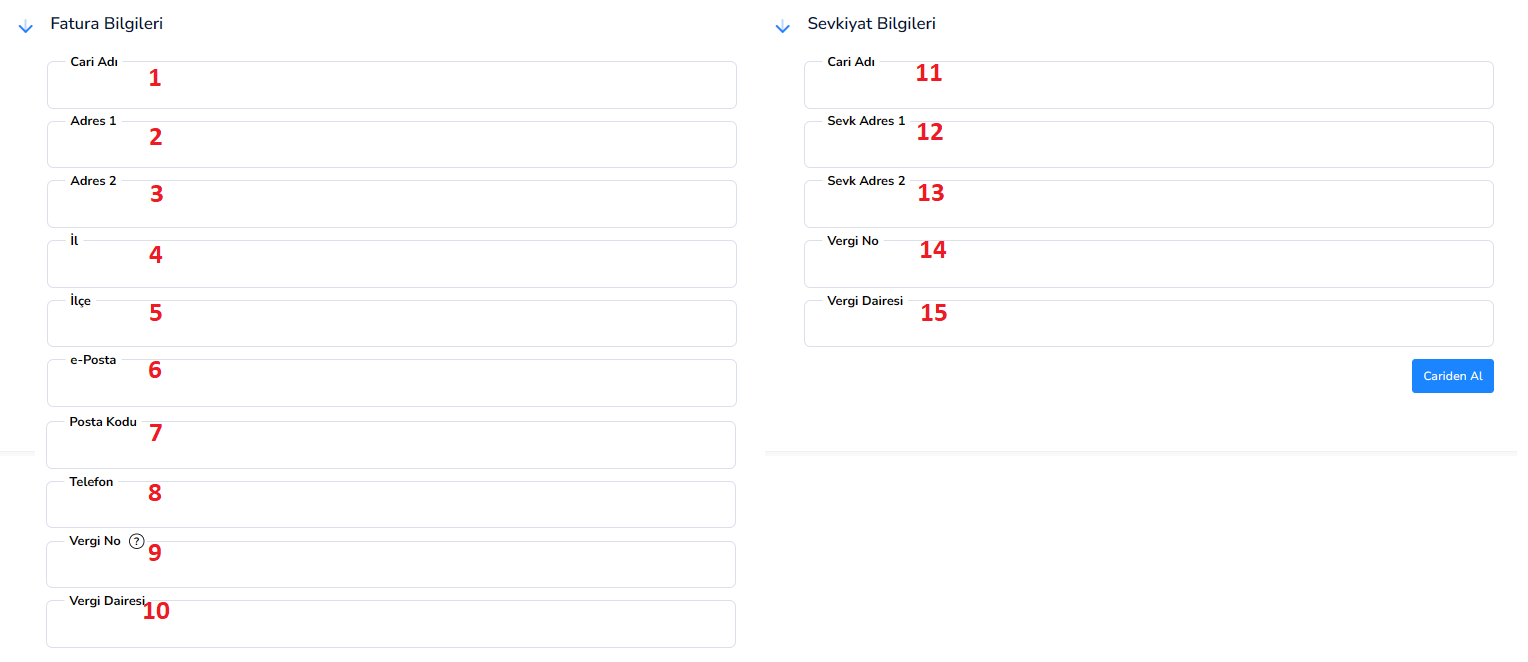Collapse the Sevkiyat Bilgileri section arrow

point(783,27)
